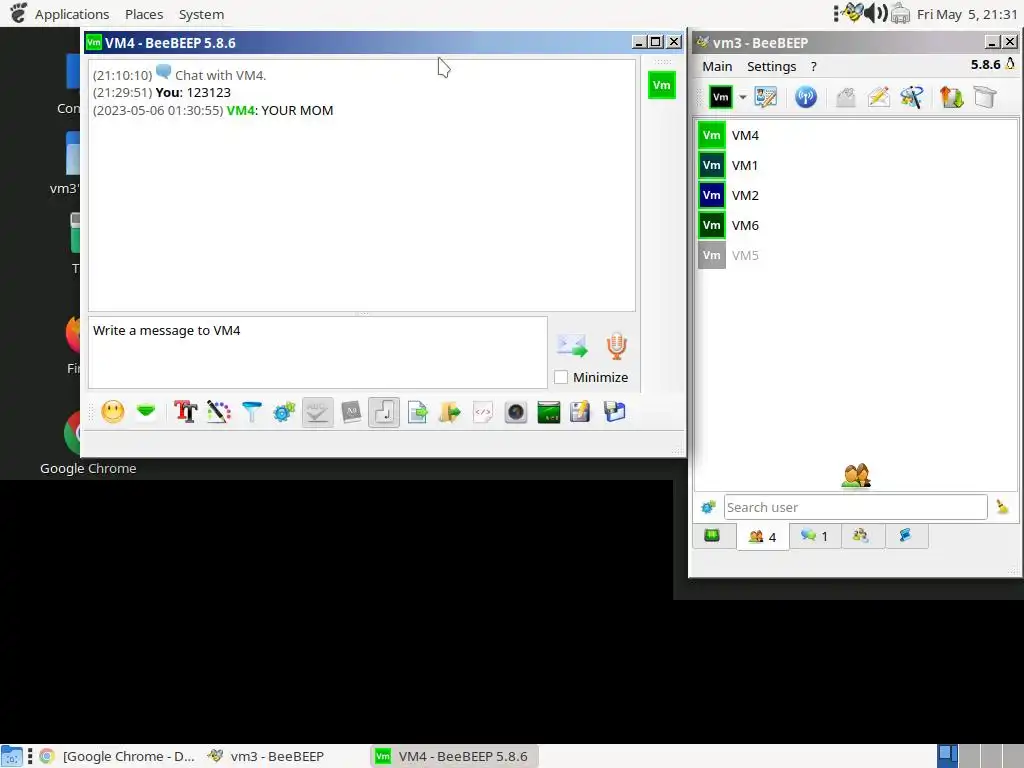Open user list options gear icon
The image size is (1024, 768).
pyautogui.click(x=709, y=507)
